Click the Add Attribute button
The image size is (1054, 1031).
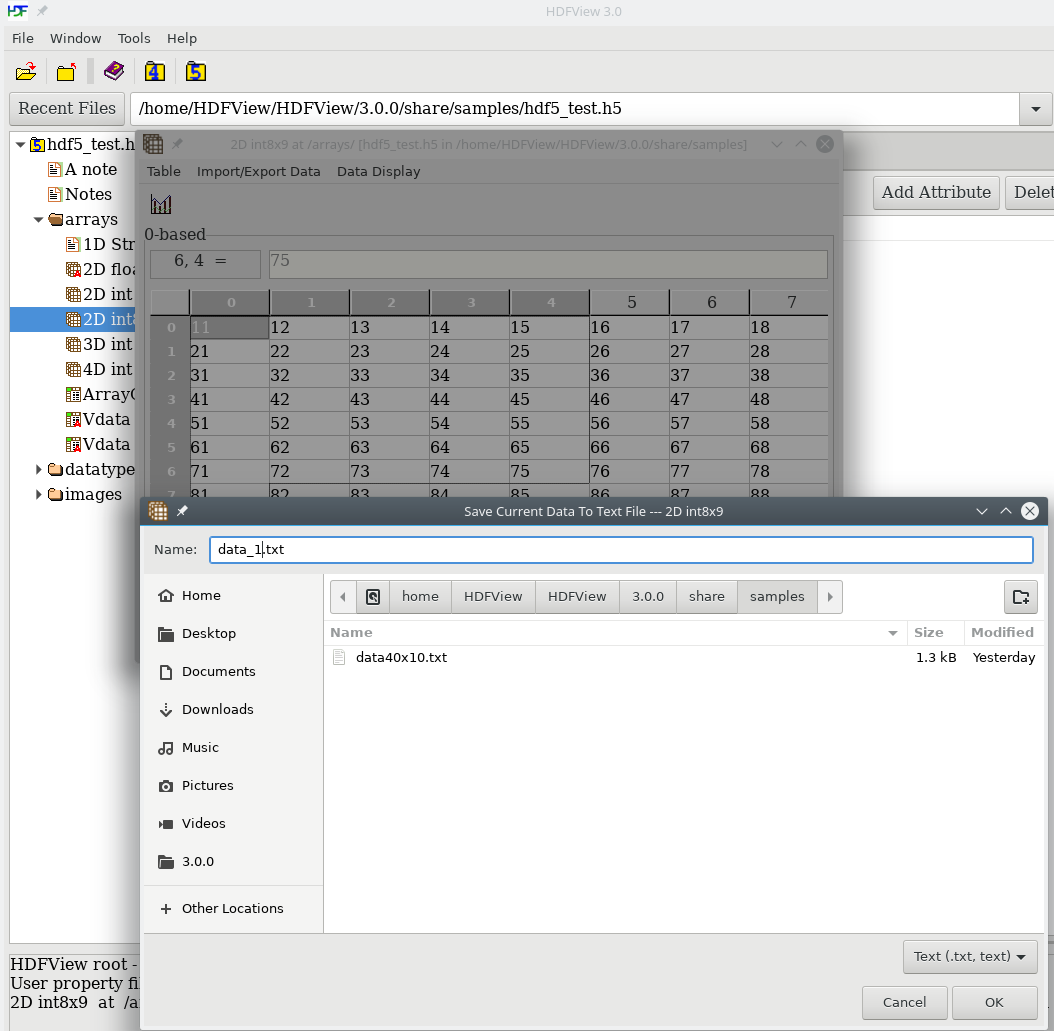(x=936, y=193)
